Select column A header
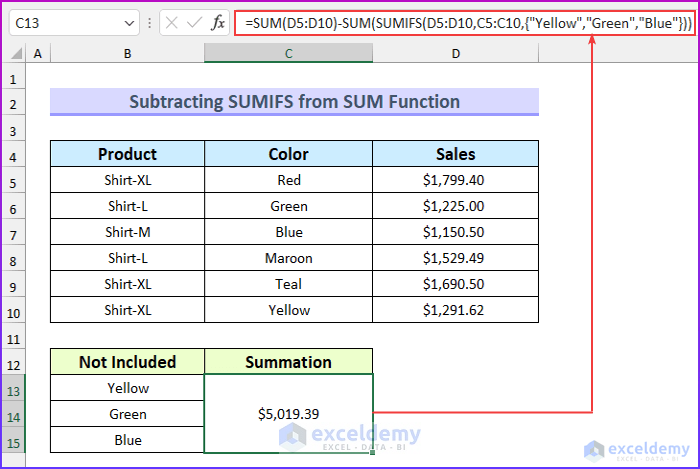 [x=38, y=53]
